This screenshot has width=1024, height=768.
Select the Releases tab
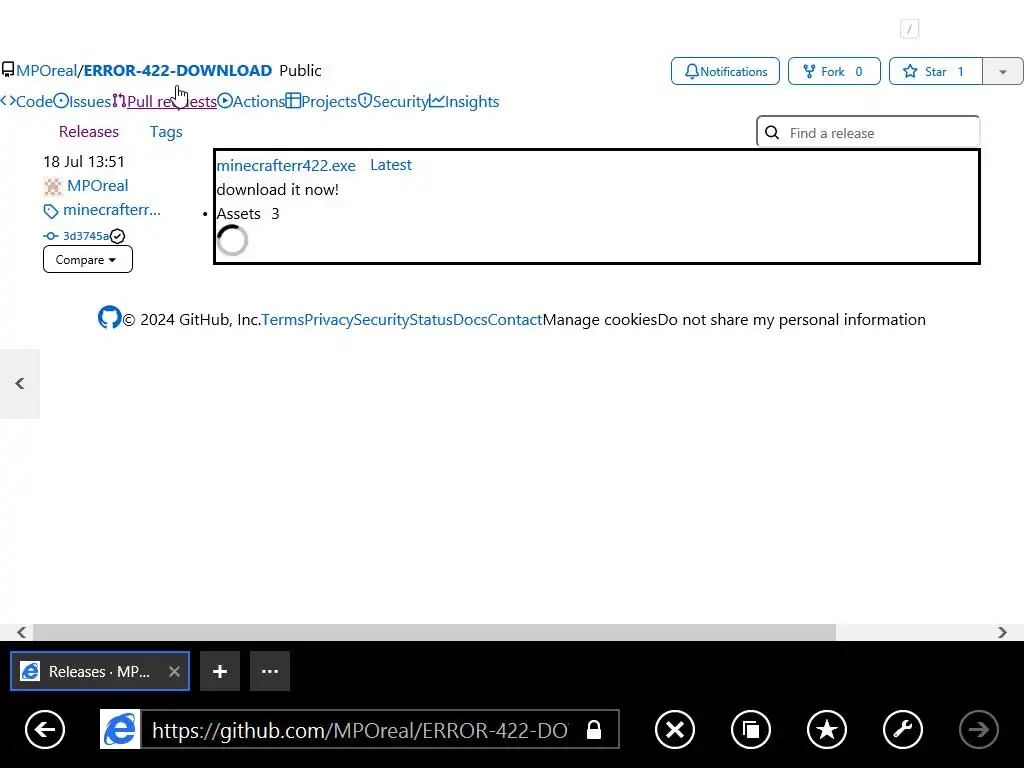coord(89,131)
